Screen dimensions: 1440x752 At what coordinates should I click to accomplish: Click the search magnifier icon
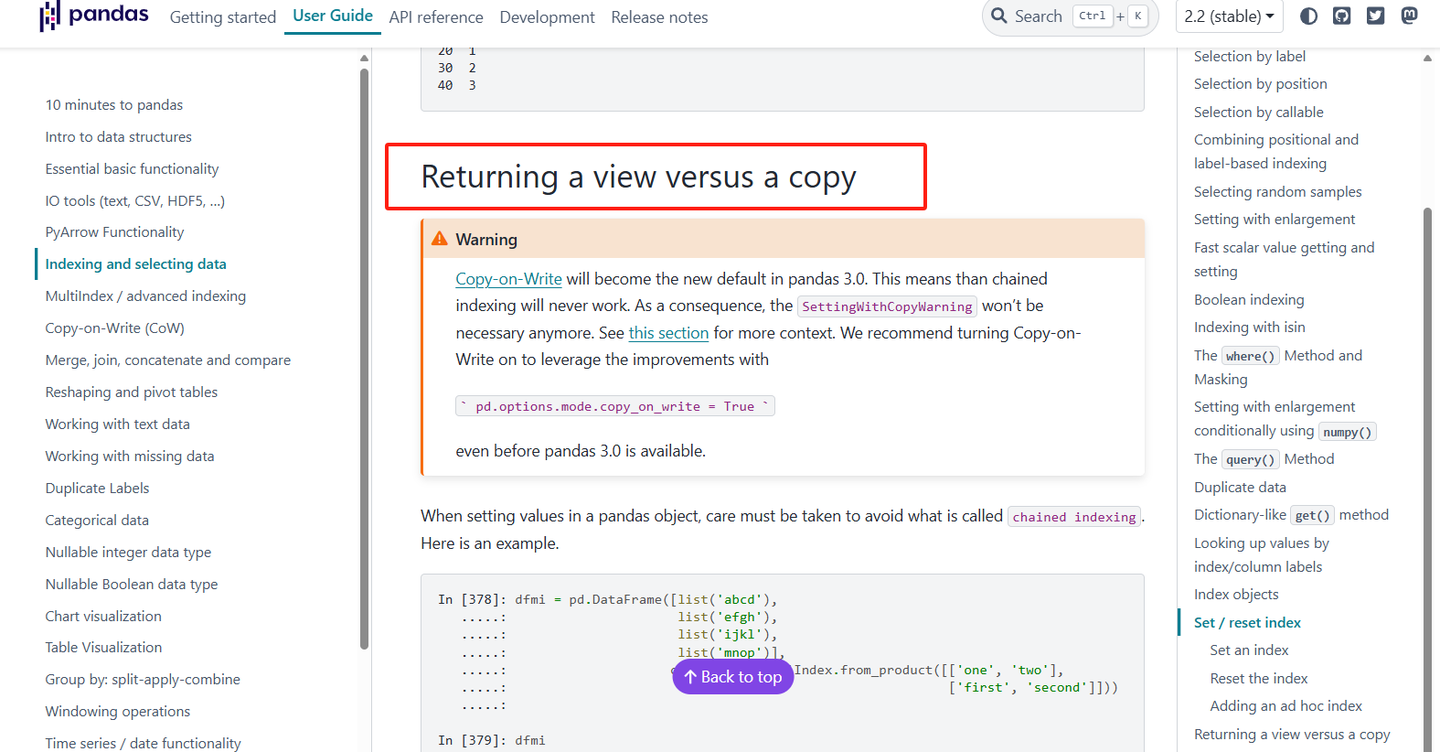pyautogui.click(x=999, y=16)
